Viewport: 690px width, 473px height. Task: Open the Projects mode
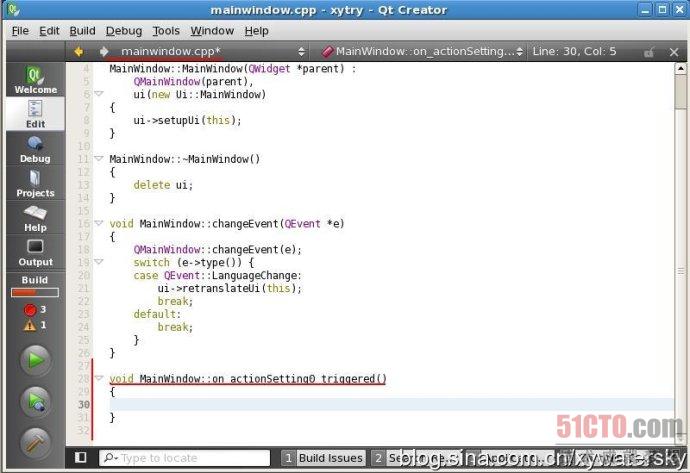point(35,183)
